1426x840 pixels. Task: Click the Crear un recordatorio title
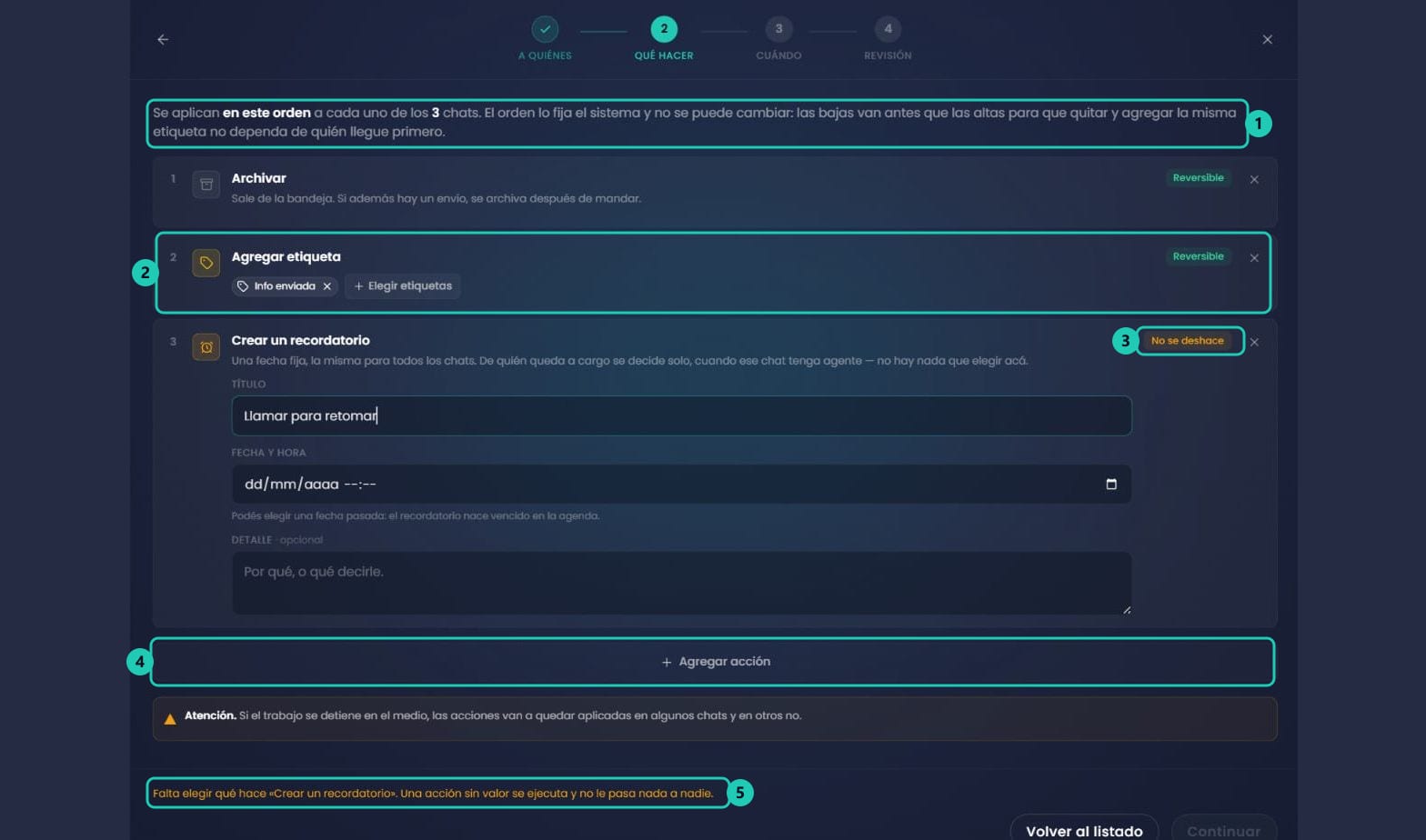(x=300, y=340)
